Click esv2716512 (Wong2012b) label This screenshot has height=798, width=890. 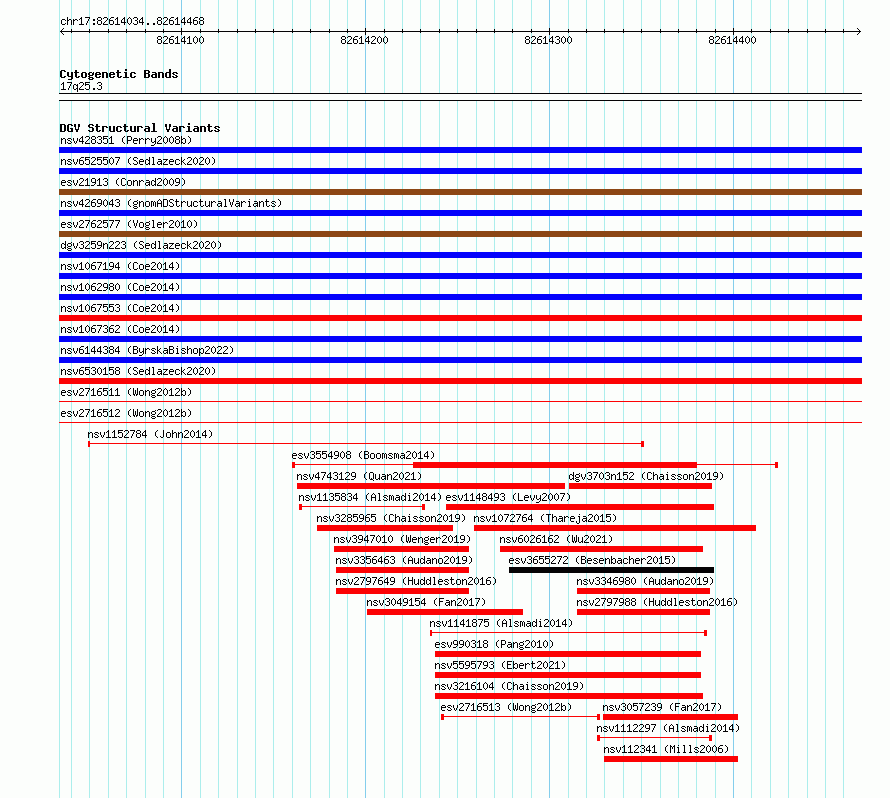tap(126, 413)
